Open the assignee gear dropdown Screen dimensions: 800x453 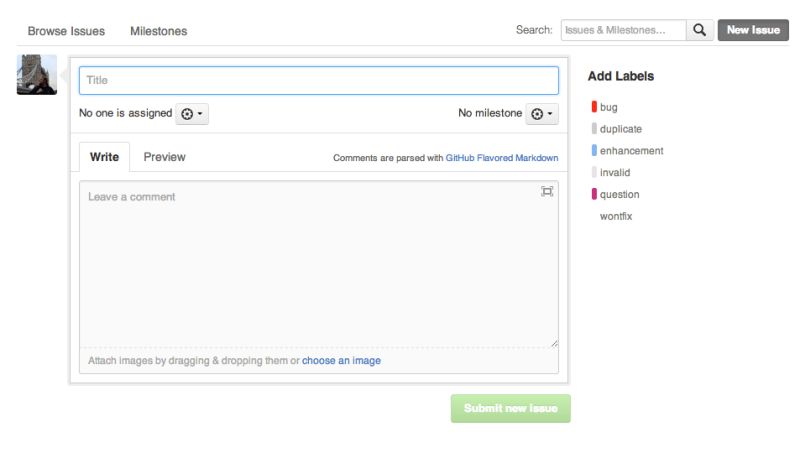[x=192, y=114]
